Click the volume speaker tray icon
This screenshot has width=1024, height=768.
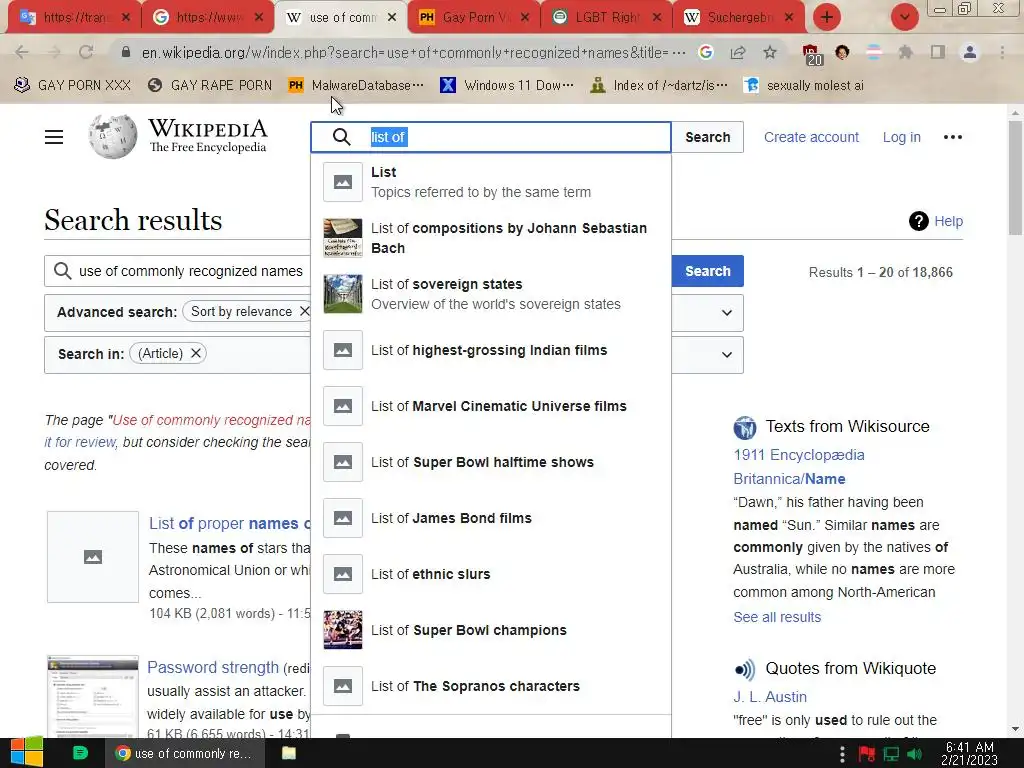coord(915,755)
